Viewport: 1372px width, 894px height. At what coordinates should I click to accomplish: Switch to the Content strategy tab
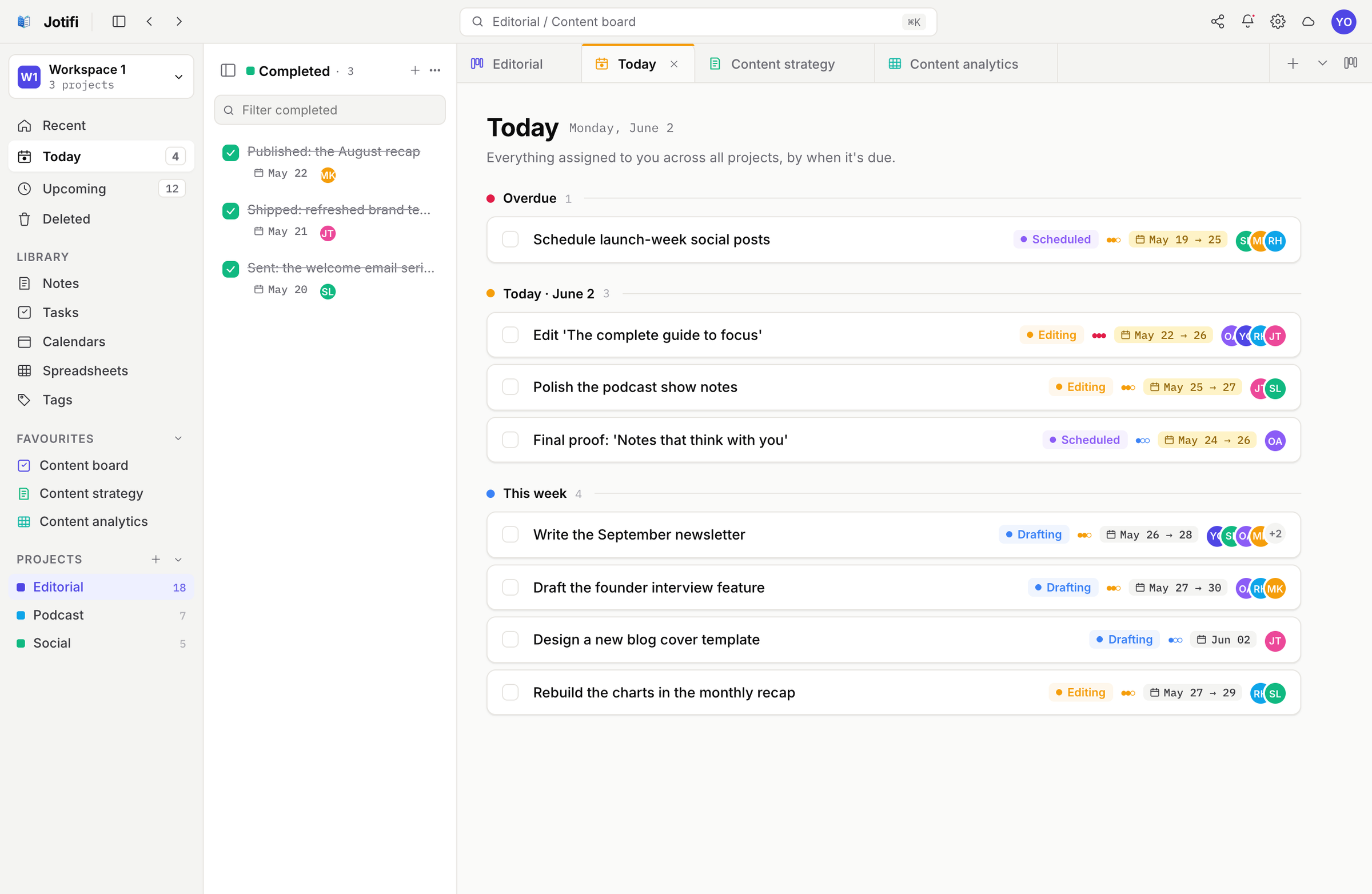784,63
